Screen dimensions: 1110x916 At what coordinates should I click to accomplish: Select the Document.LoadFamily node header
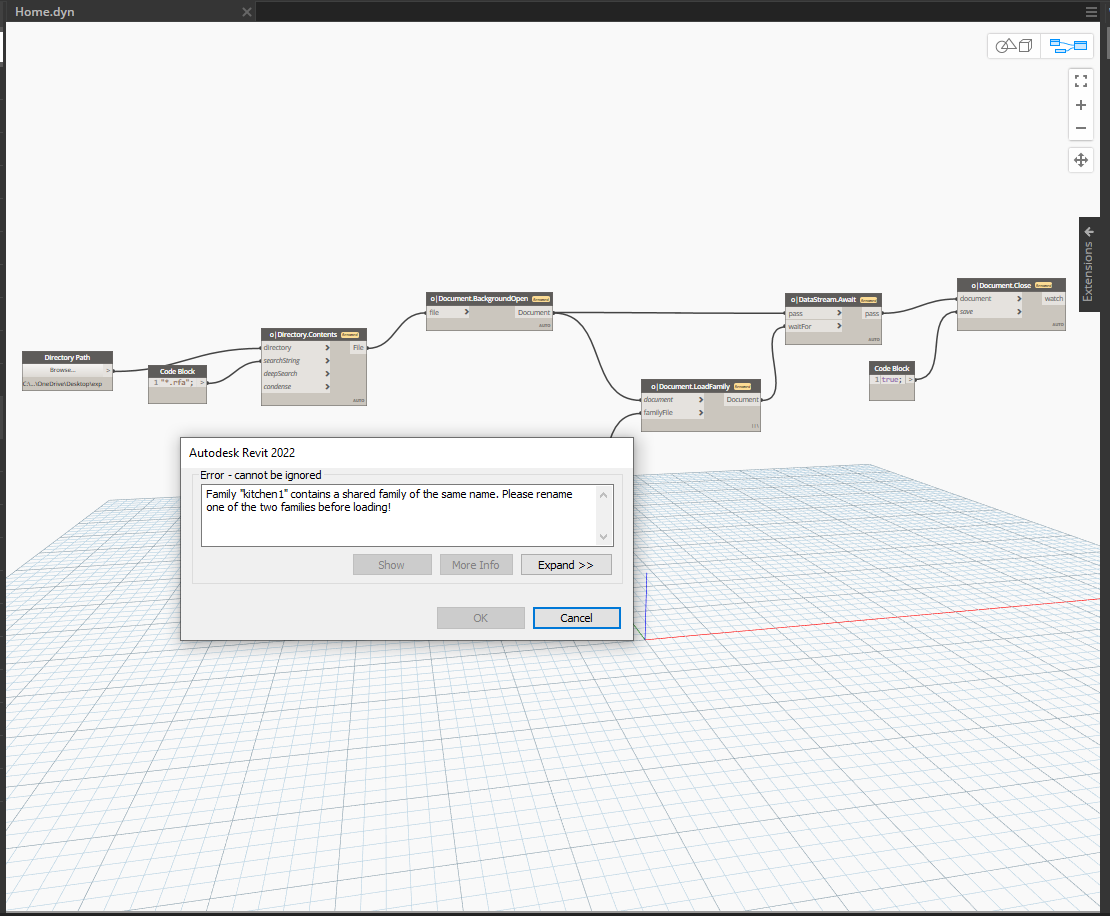[700, 386]
